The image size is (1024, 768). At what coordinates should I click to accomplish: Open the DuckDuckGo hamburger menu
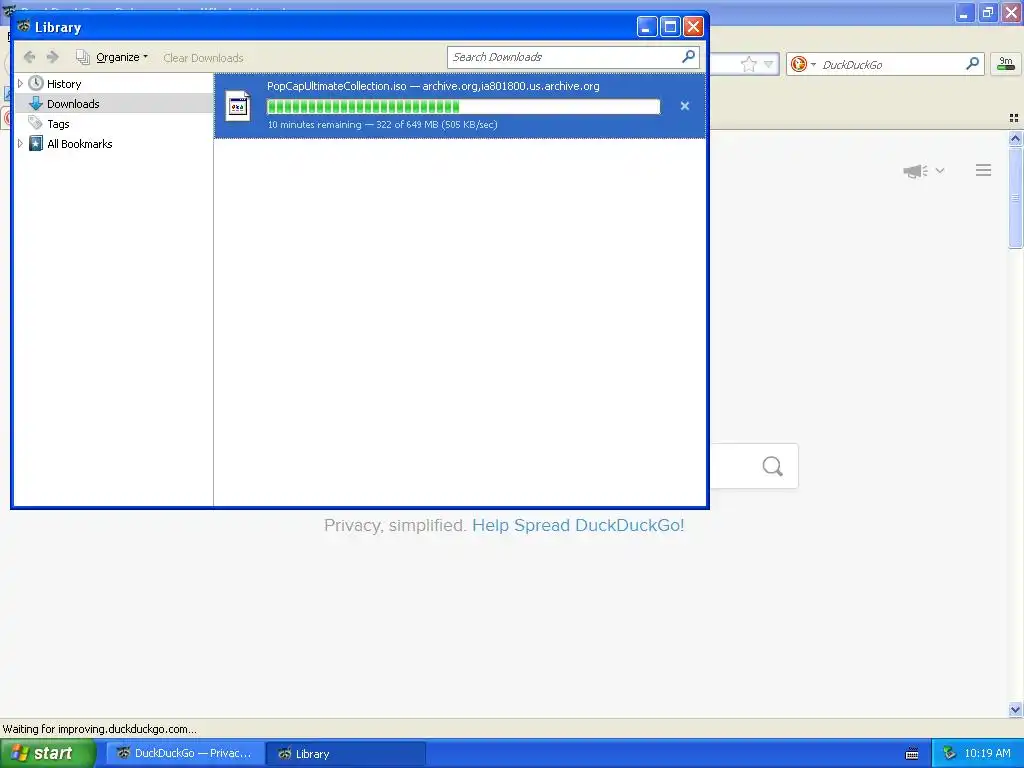(x=984, y=170)
